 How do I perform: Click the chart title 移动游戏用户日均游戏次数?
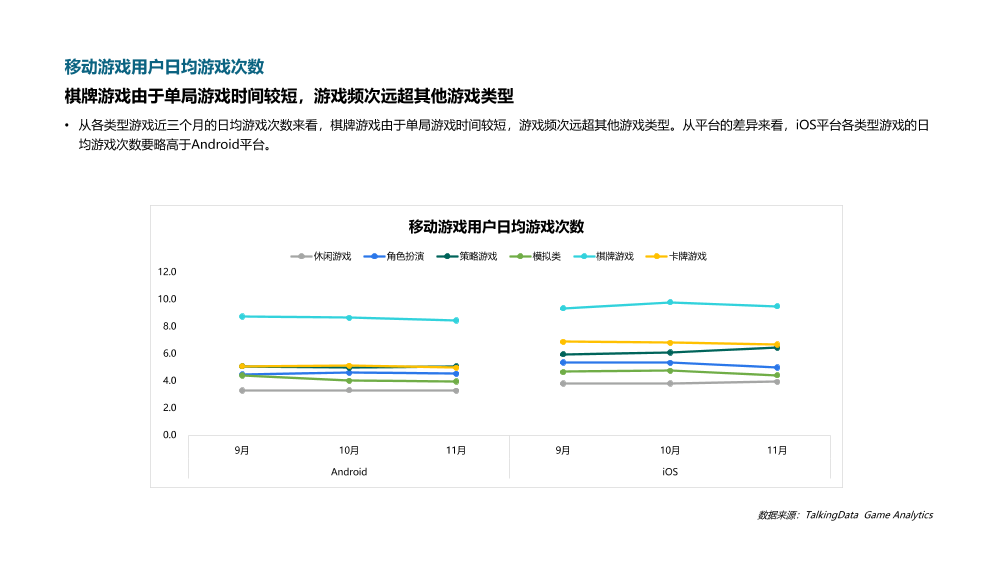pyautogui.click(x=496, y=226)
